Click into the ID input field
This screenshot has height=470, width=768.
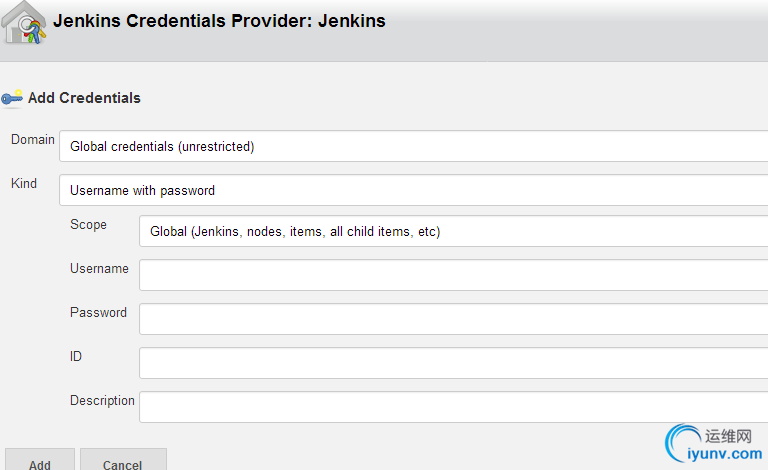click(454, 363)
